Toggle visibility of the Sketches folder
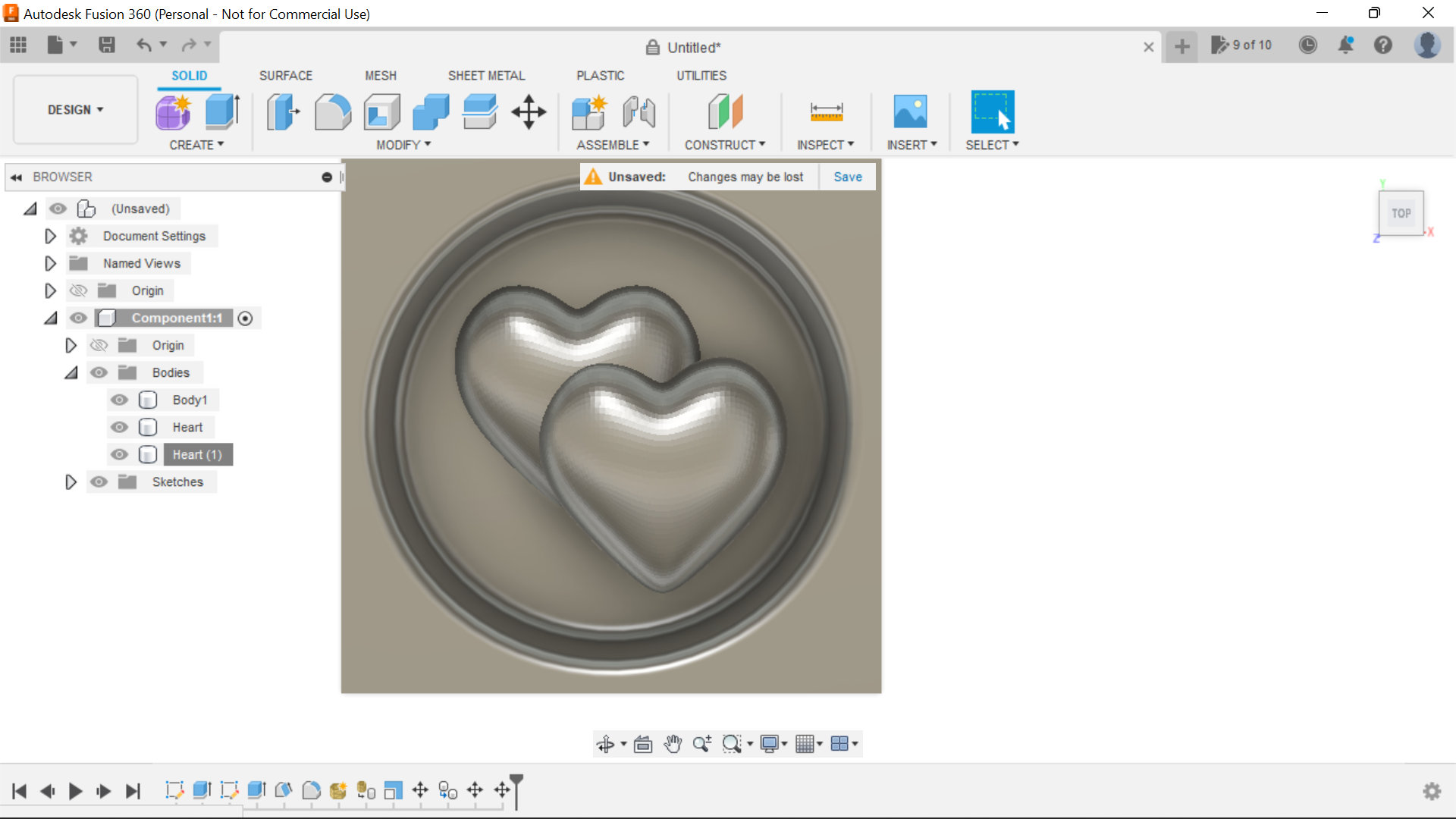The width and height of the screenshot is (1456, 819). coord(99,482)
